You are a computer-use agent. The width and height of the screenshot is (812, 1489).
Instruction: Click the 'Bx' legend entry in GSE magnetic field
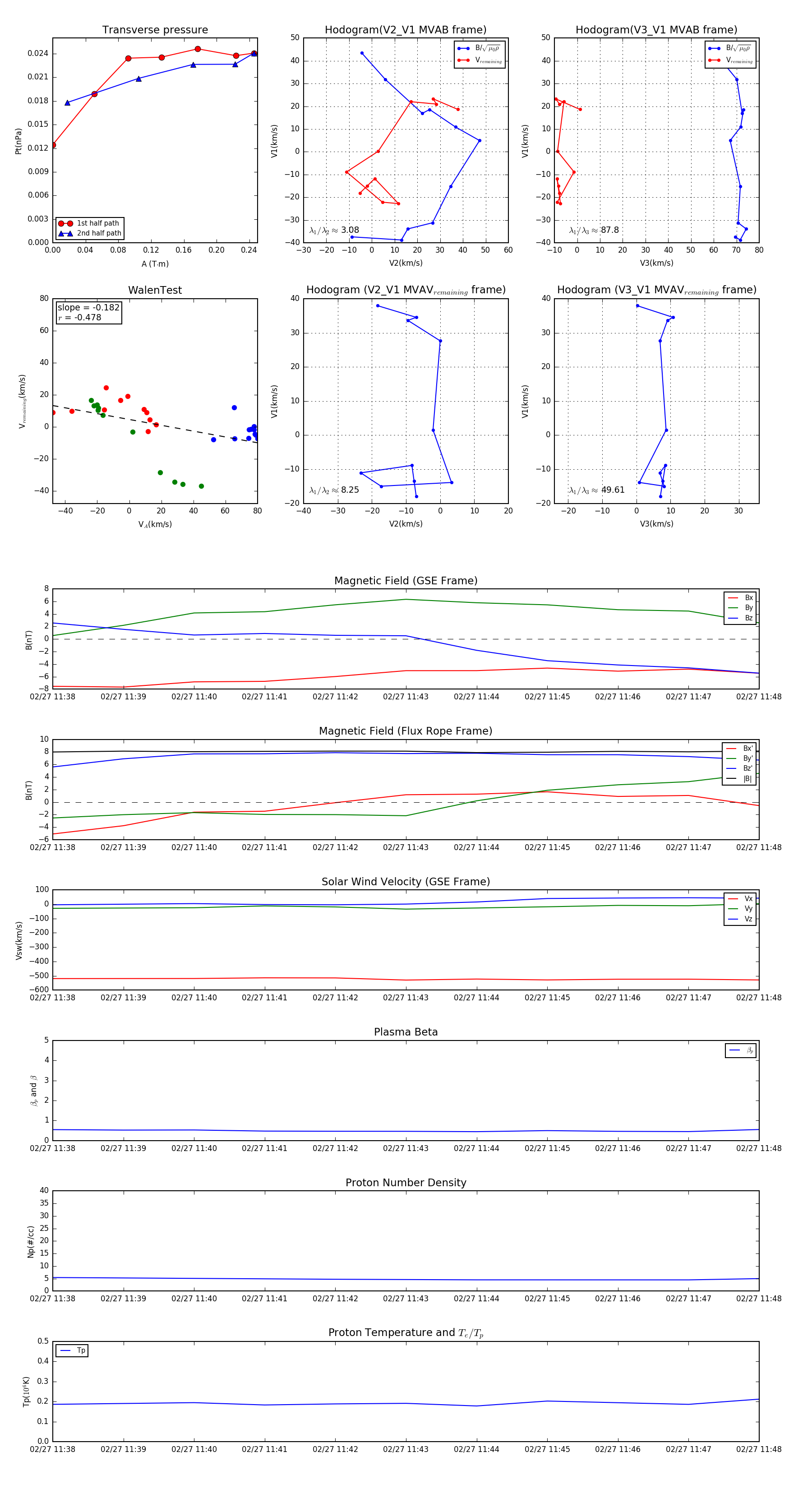point(740,598)
